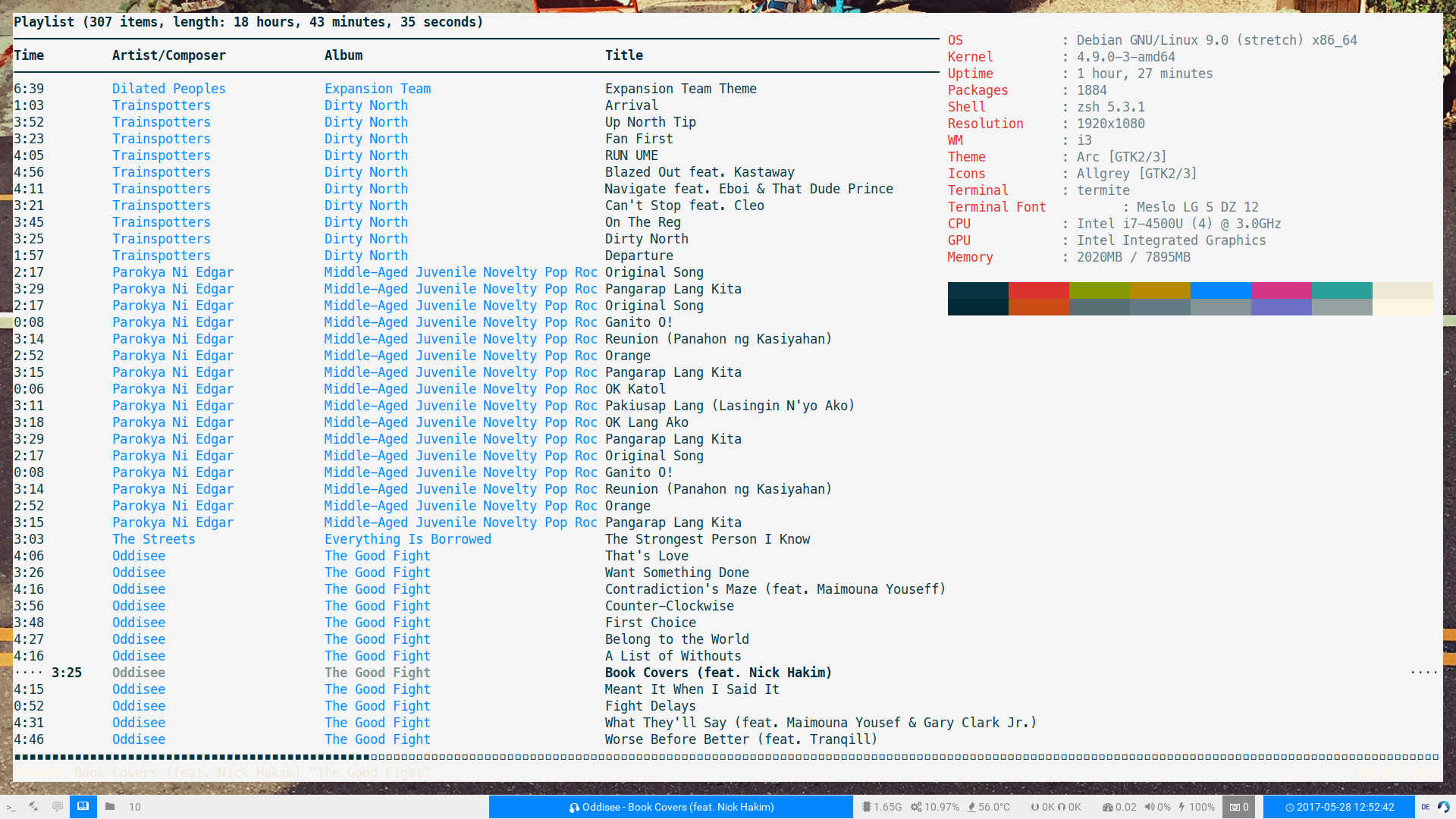The height and width of the screenshot is (819, 1456).
Task: Select the track Fight Delays
Action: tap(651, 706)
